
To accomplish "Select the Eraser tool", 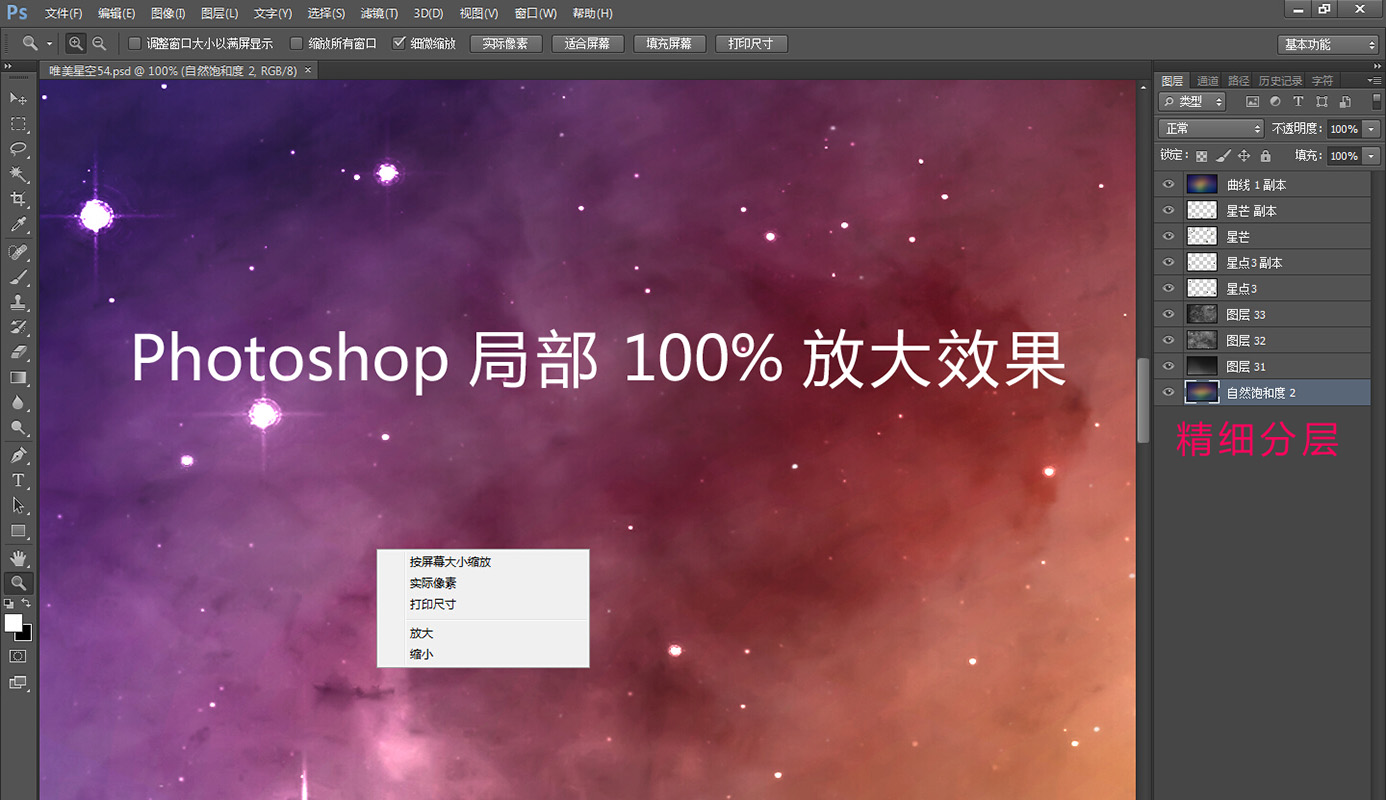I will (18, 352).
